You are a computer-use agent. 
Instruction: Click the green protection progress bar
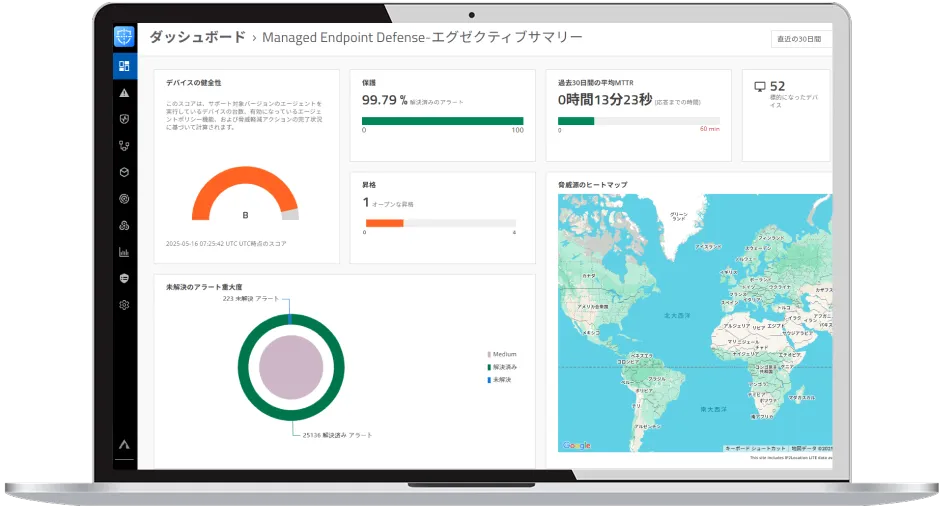tap(442, 121)
